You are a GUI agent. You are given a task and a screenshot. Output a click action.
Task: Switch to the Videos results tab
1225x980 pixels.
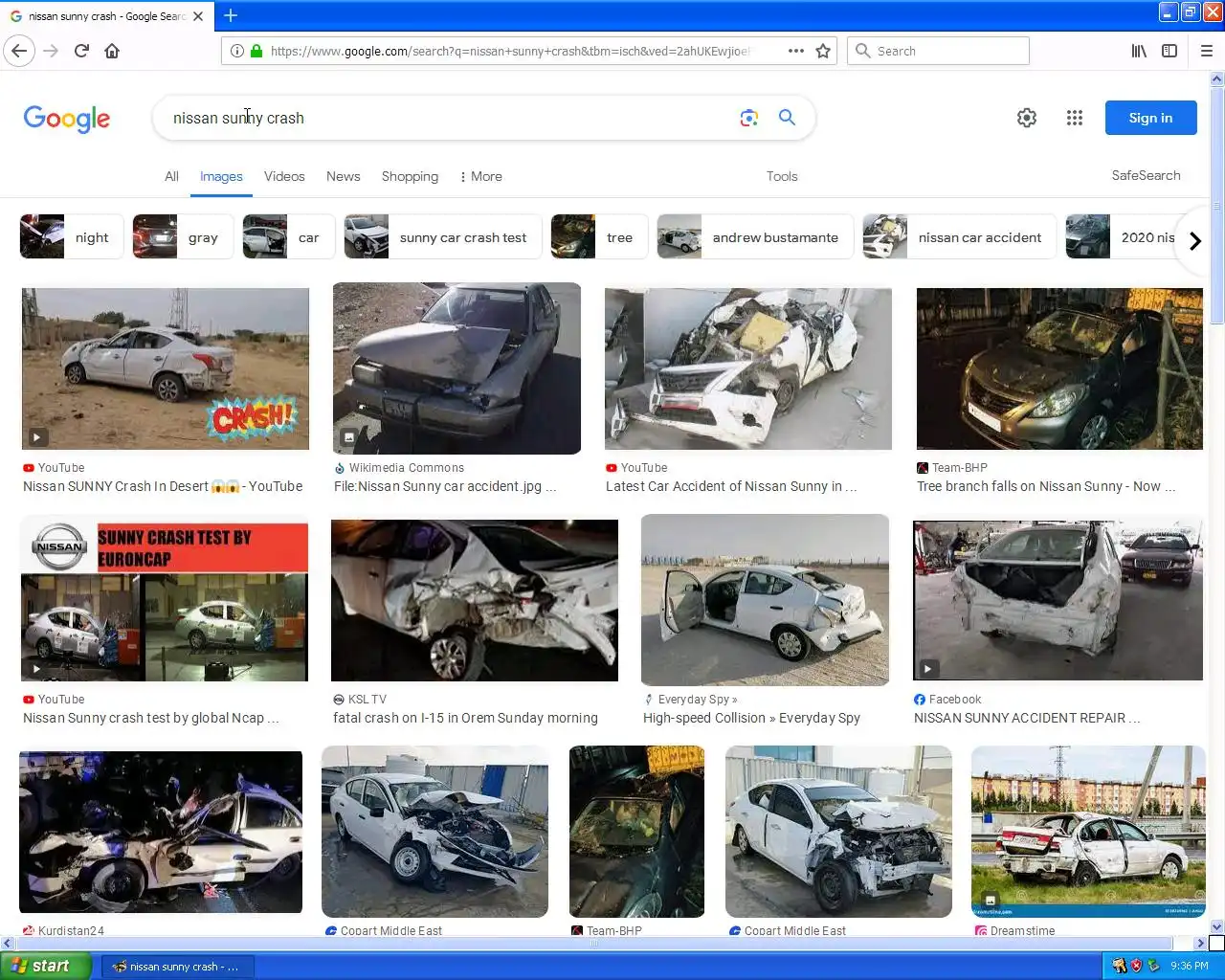284,176
